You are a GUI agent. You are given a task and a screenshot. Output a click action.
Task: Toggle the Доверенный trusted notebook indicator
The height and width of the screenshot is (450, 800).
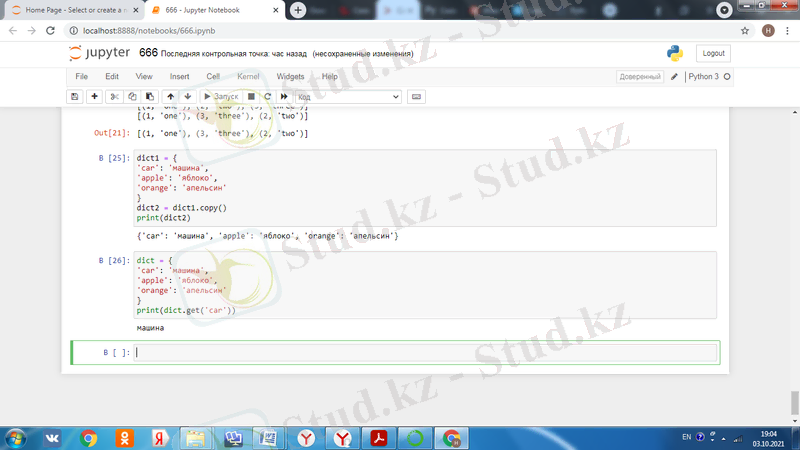pyautogui.click(x=640, y=76)
